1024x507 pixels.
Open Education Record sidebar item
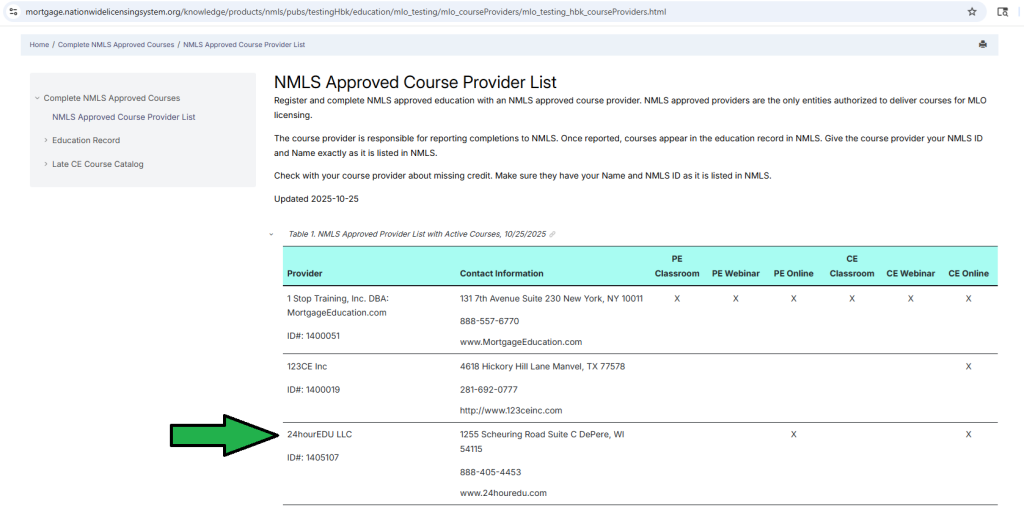(x=86, y=140)
